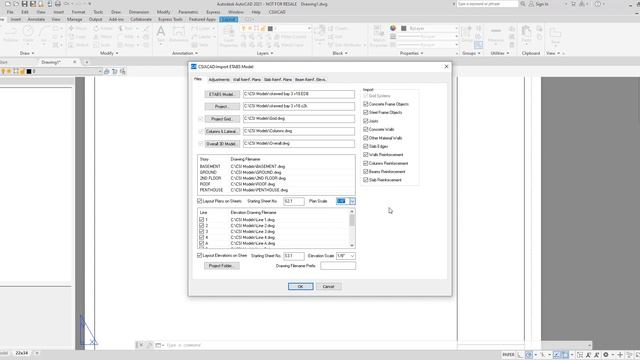The image size is (640, 360).
Task: Switch to Wall Reinf. Plans tab
Action: pyautogui.click(x=247, y=80)
